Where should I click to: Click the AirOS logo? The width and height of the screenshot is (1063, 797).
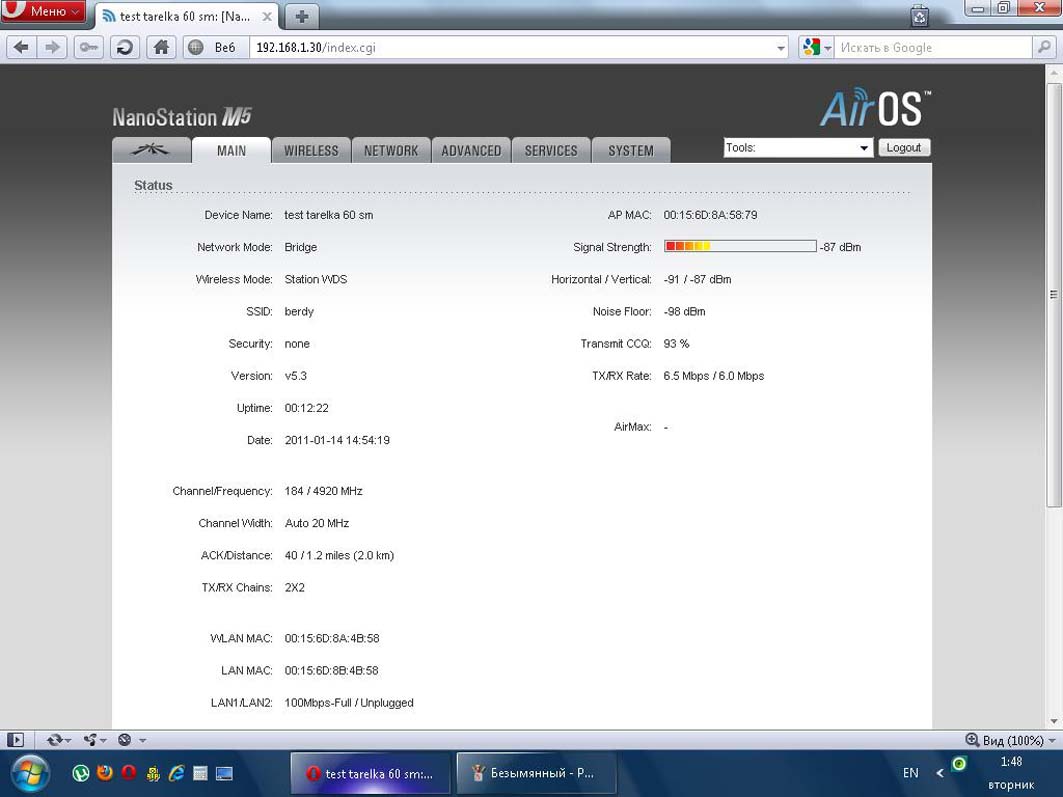tap(875, 108)
